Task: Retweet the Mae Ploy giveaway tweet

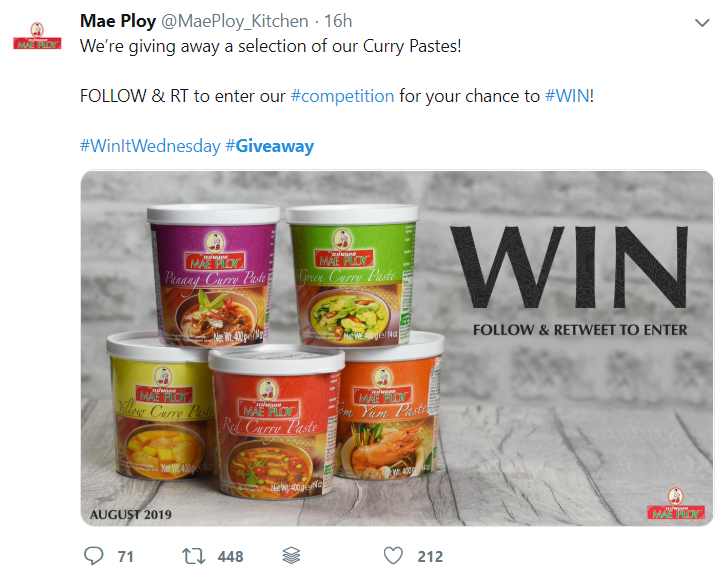Action: coord(194,556)
